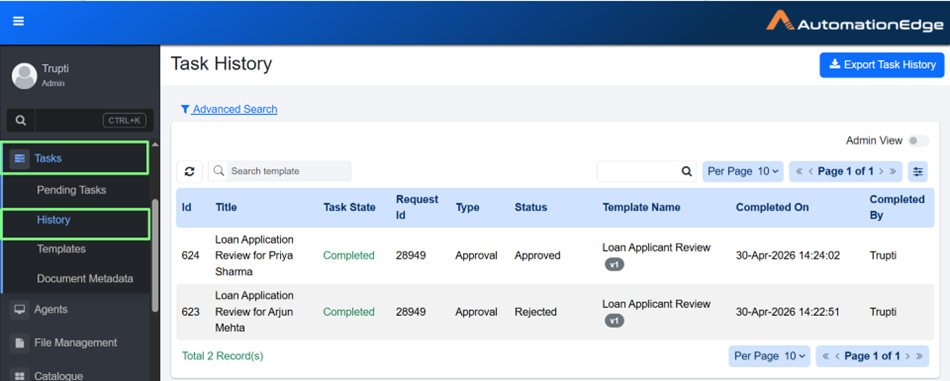Toggle the Admin View switch
The height and width of the screenshot is (381, 950).
pos(918,141)
